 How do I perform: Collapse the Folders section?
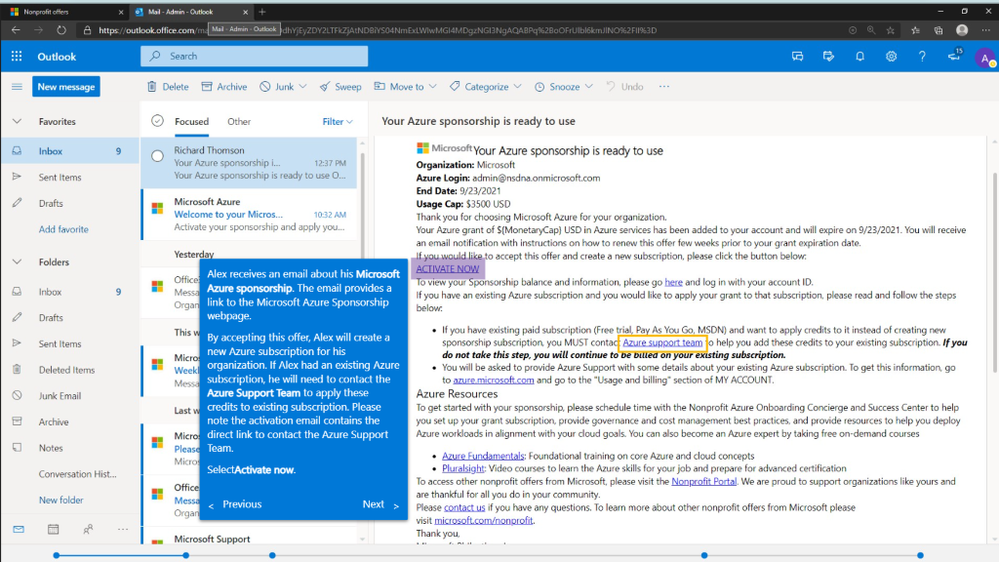(17, 262)
